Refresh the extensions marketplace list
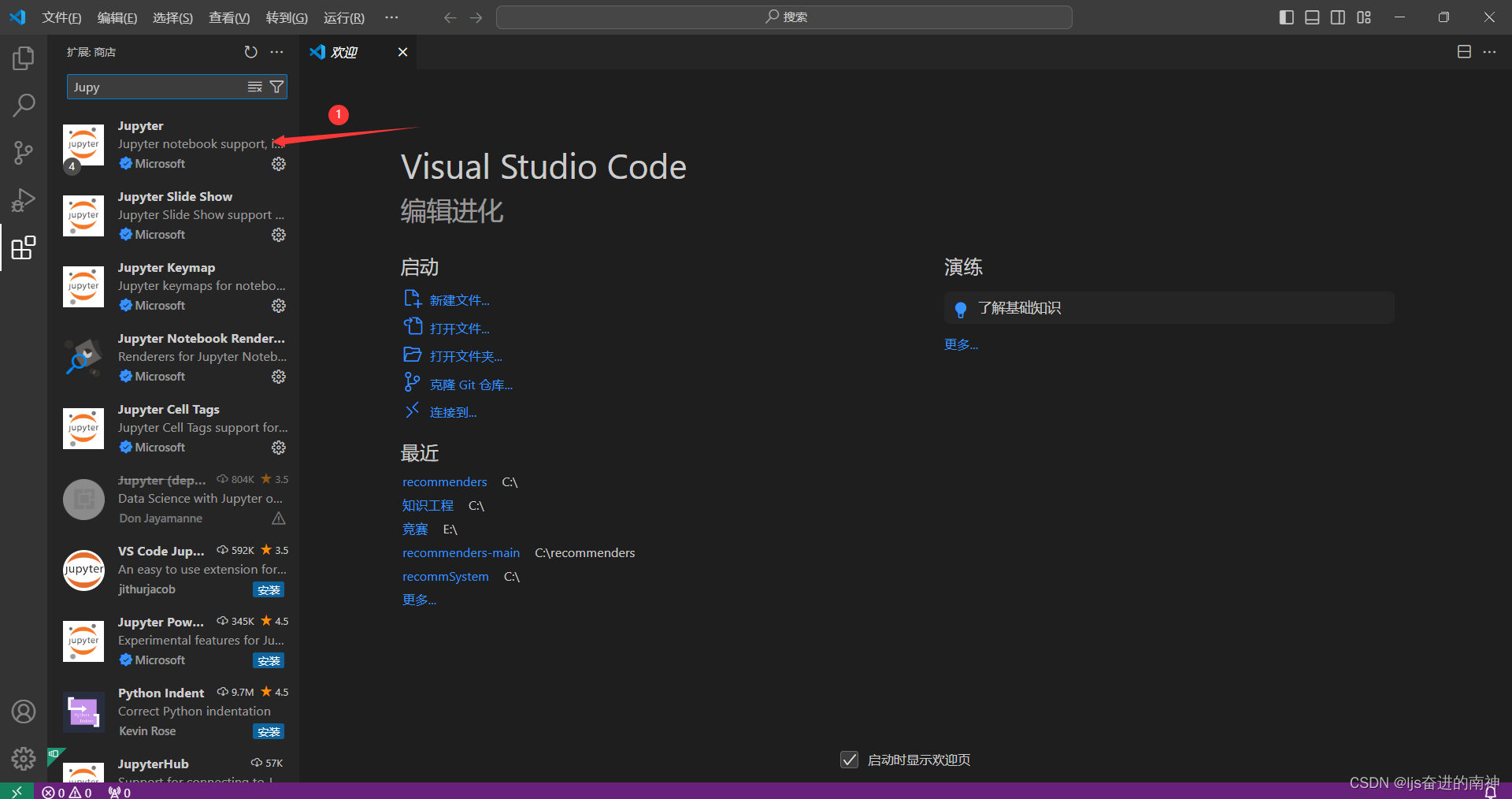1512x799 pixels. [251, 52]
